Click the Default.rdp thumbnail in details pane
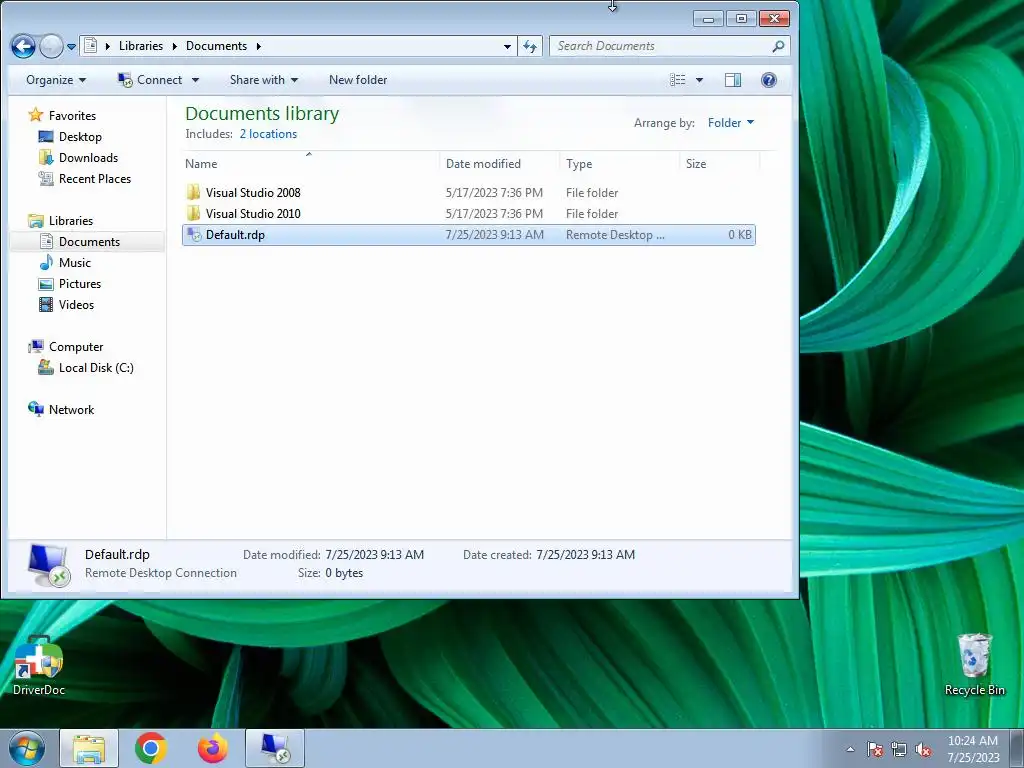Screen dimensions: 1024x768 [x=48, y=566]
